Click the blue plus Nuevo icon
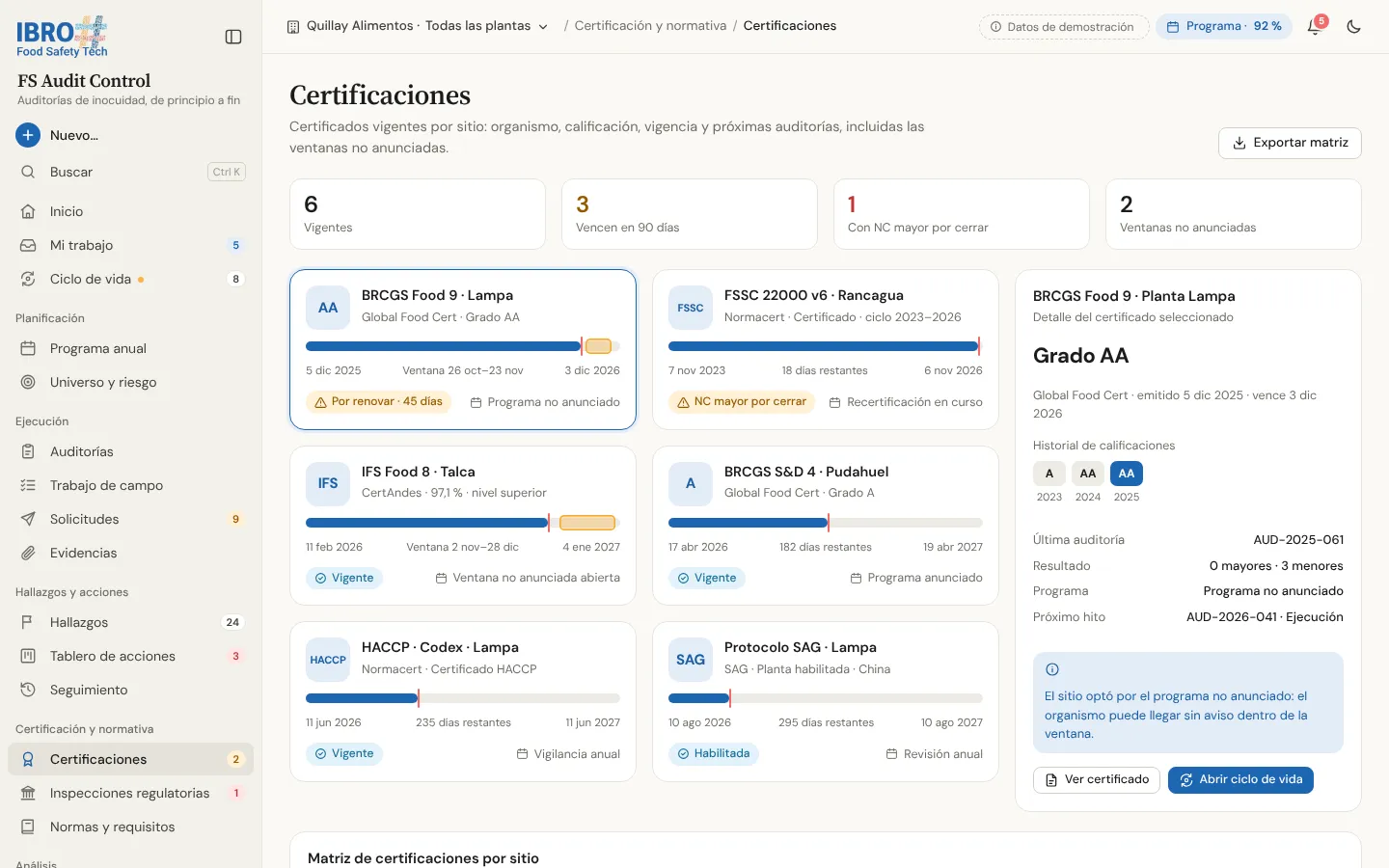Image resolution: width=1389 pixels, height=868 pixels. (x=28, y=135)
